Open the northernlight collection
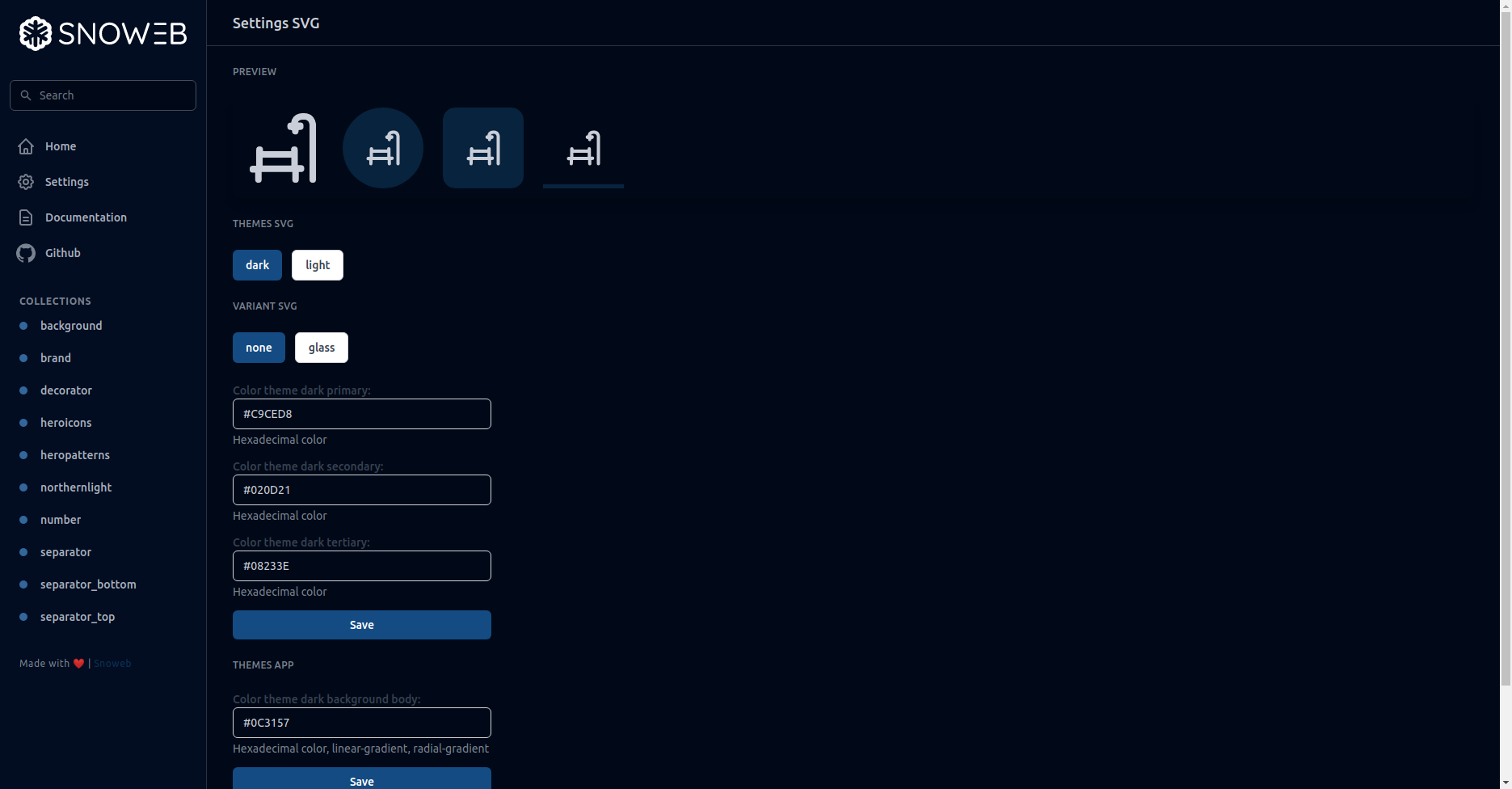 pyautogui.click(x=76, y=487)
